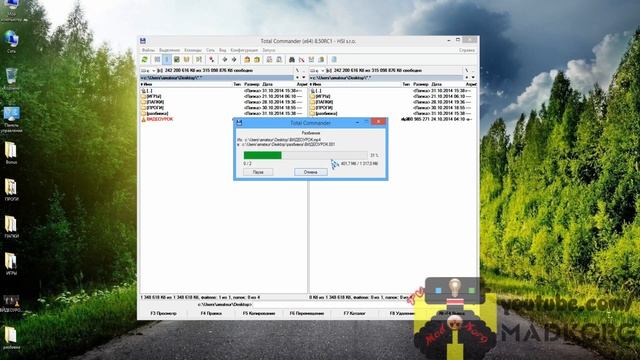Click the binoculars search files toolbar icon
Viewport: 640px width, 360px height.
tap(291, 60)
